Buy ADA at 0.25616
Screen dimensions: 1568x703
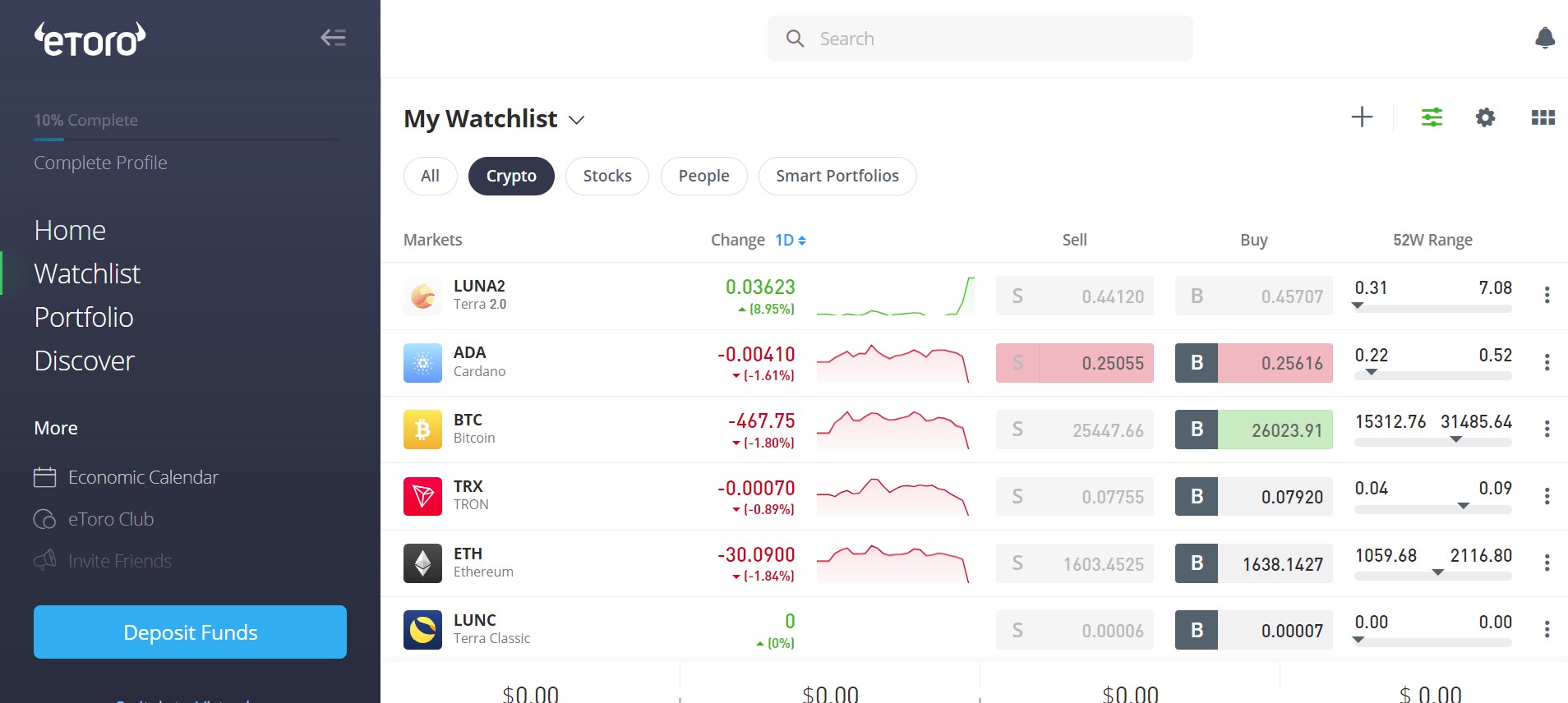(1253, 362)
